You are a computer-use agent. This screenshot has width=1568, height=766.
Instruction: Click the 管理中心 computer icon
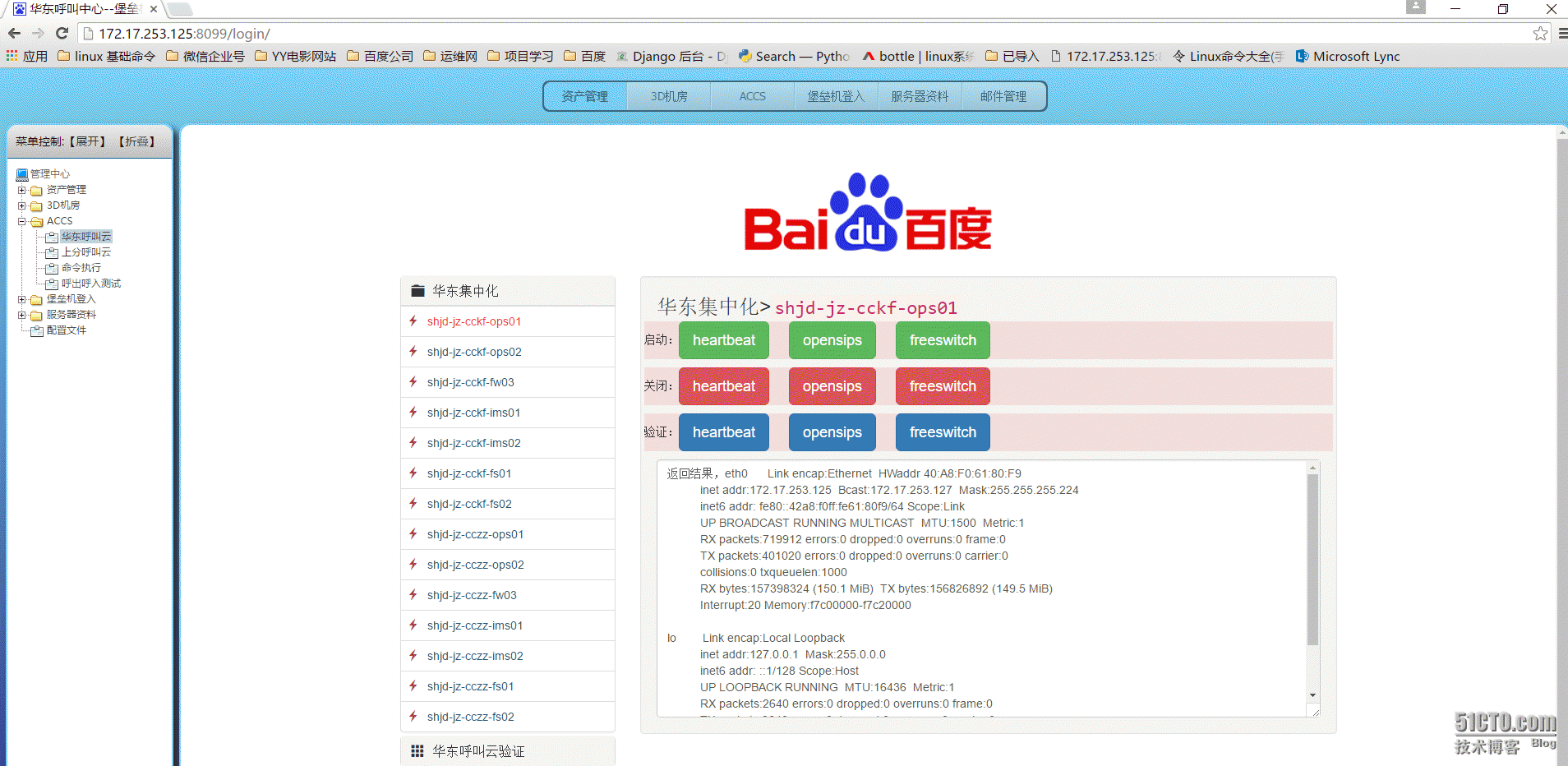pyautogui.click(x=22, y=173)
